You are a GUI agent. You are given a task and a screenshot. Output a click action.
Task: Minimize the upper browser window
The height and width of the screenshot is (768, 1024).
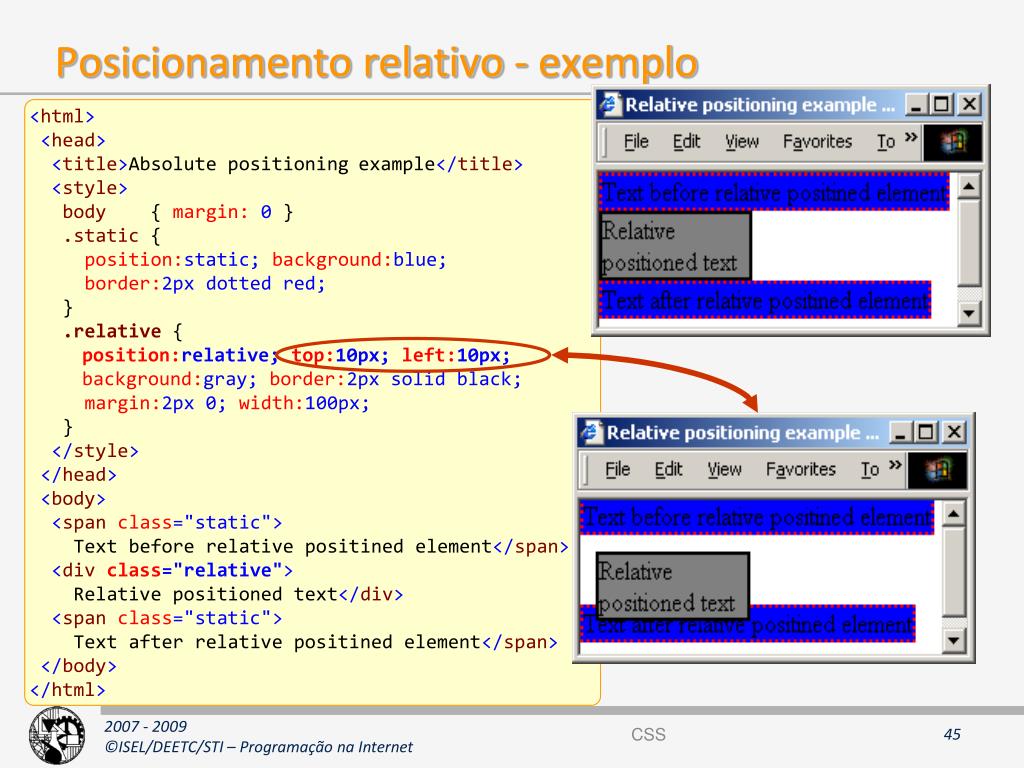(916, 104)
